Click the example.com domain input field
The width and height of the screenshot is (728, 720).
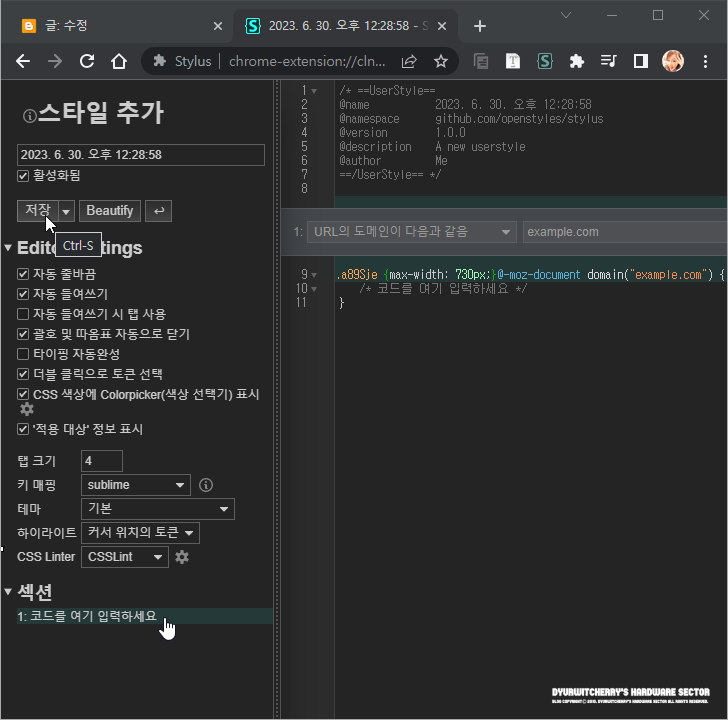click(x=625, y=232)
